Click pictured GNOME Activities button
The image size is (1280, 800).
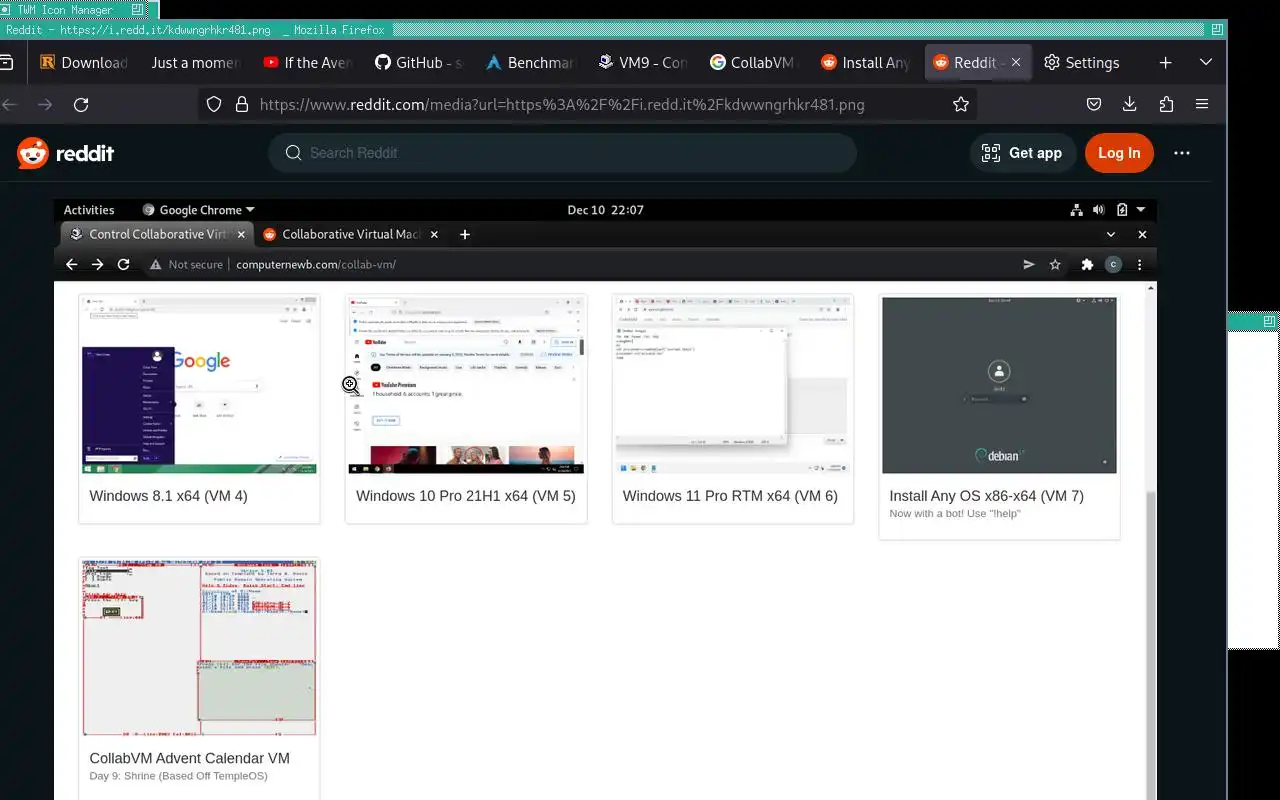tap(89, 210)
